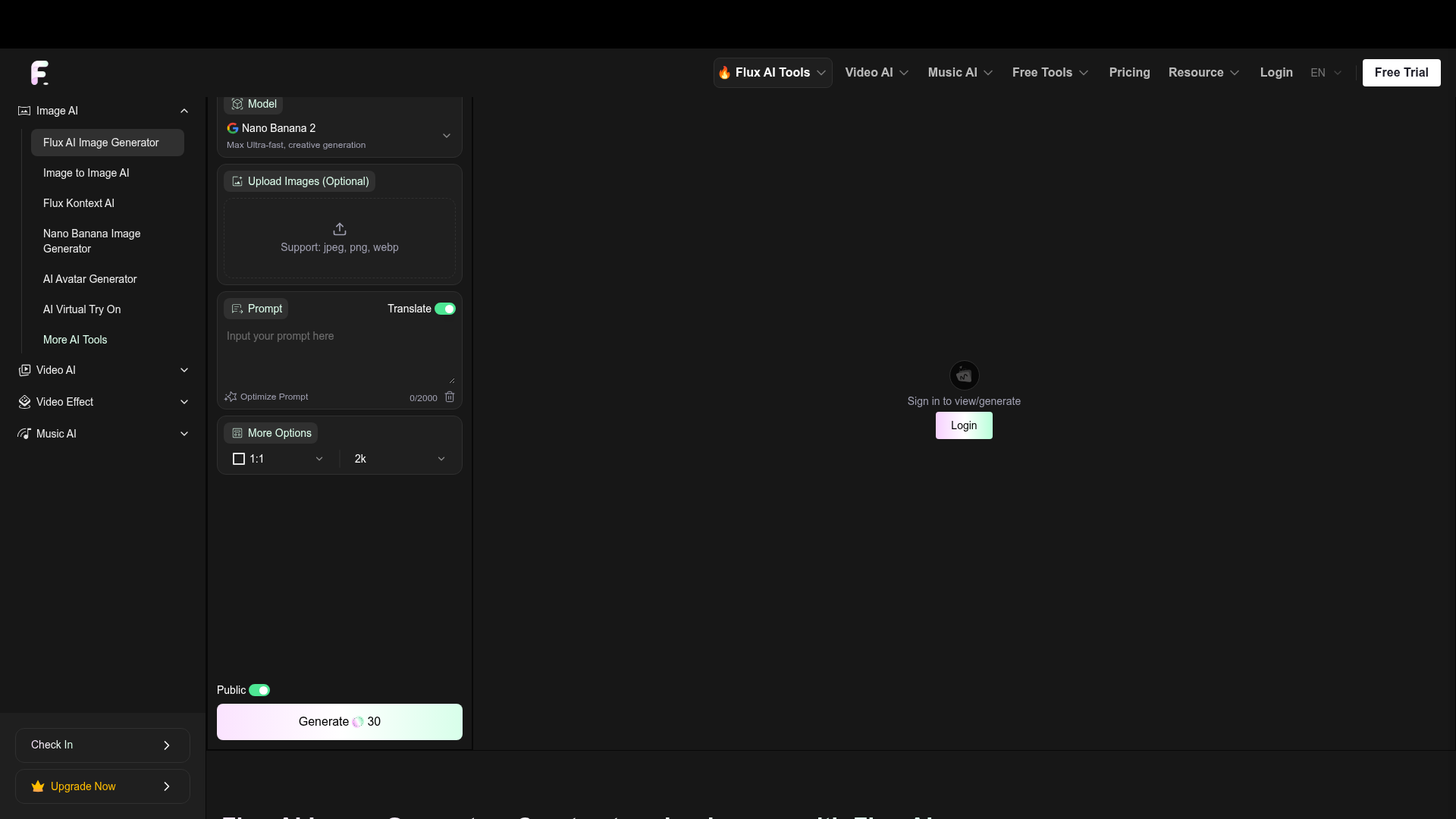Toggle the Public switch

coord(259,690)
